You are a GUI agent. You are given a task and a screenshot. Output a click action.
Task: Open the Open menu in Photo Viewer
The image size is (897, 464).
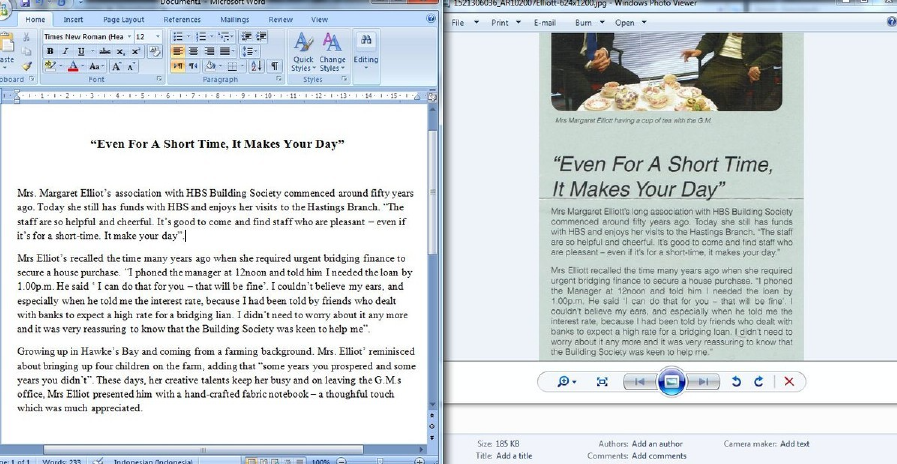coord(630,23)
